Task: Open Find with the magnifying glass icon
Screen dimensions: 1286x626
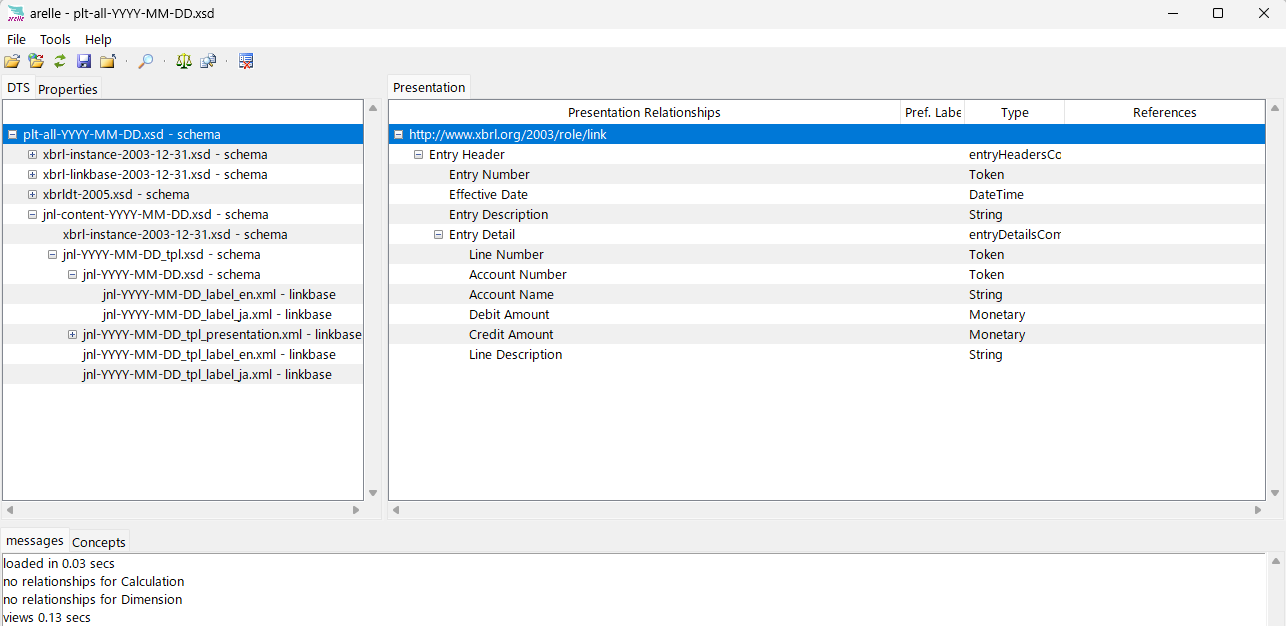Action: 146,61
